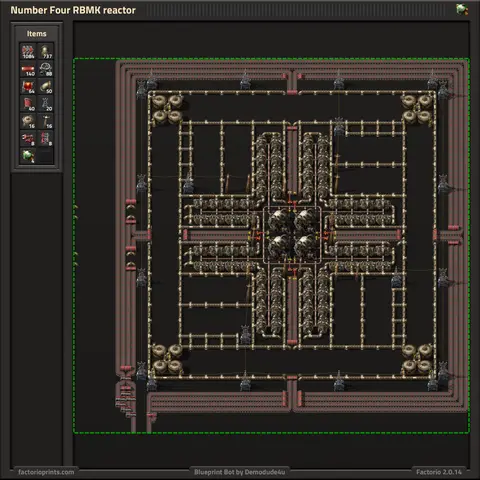The height and width of the screenshot is (480, 480).
Task: Click the Blueprint Bot by Demodude4u label
Action: click(x=239, y=472)
